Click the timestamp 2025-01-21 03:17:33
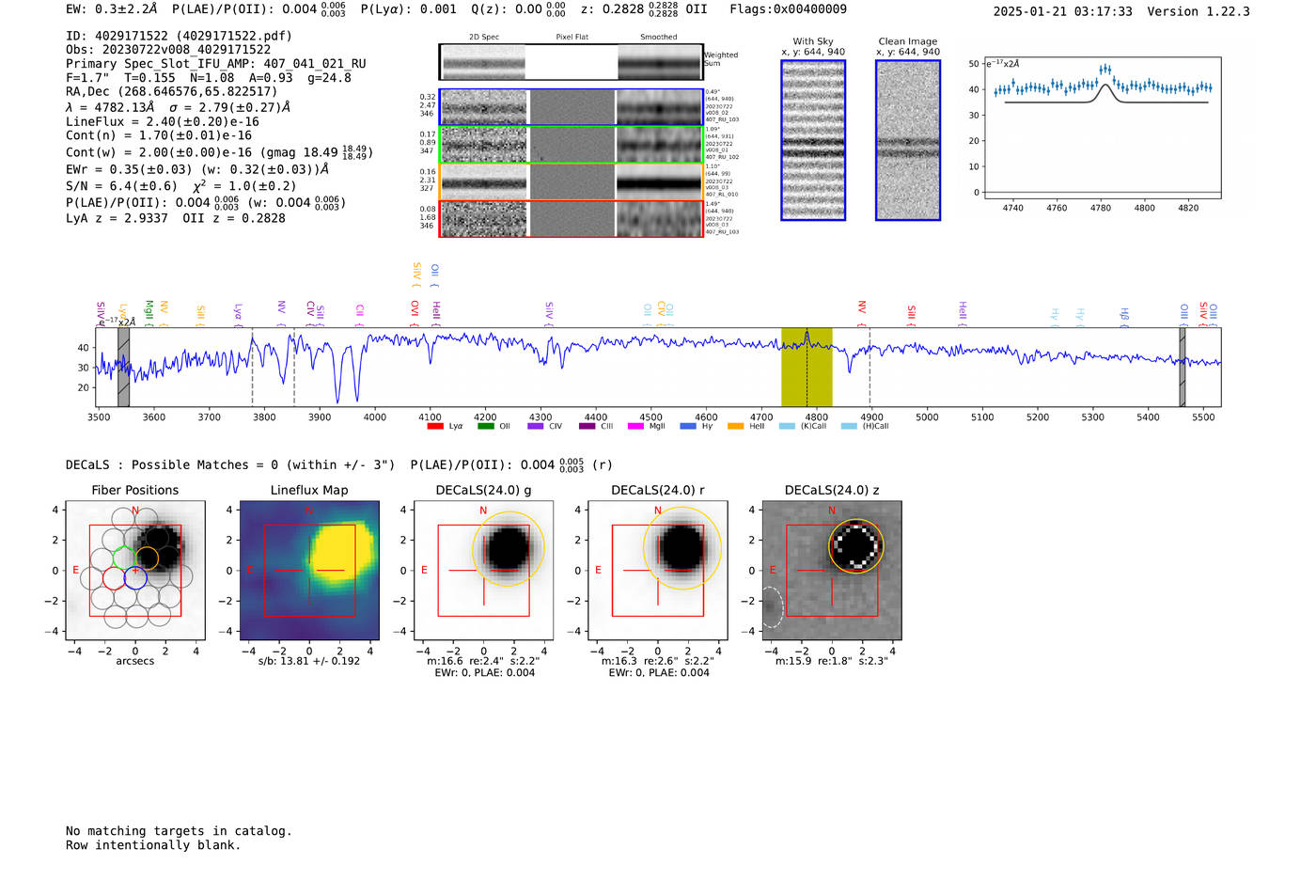 (1063, 11)
